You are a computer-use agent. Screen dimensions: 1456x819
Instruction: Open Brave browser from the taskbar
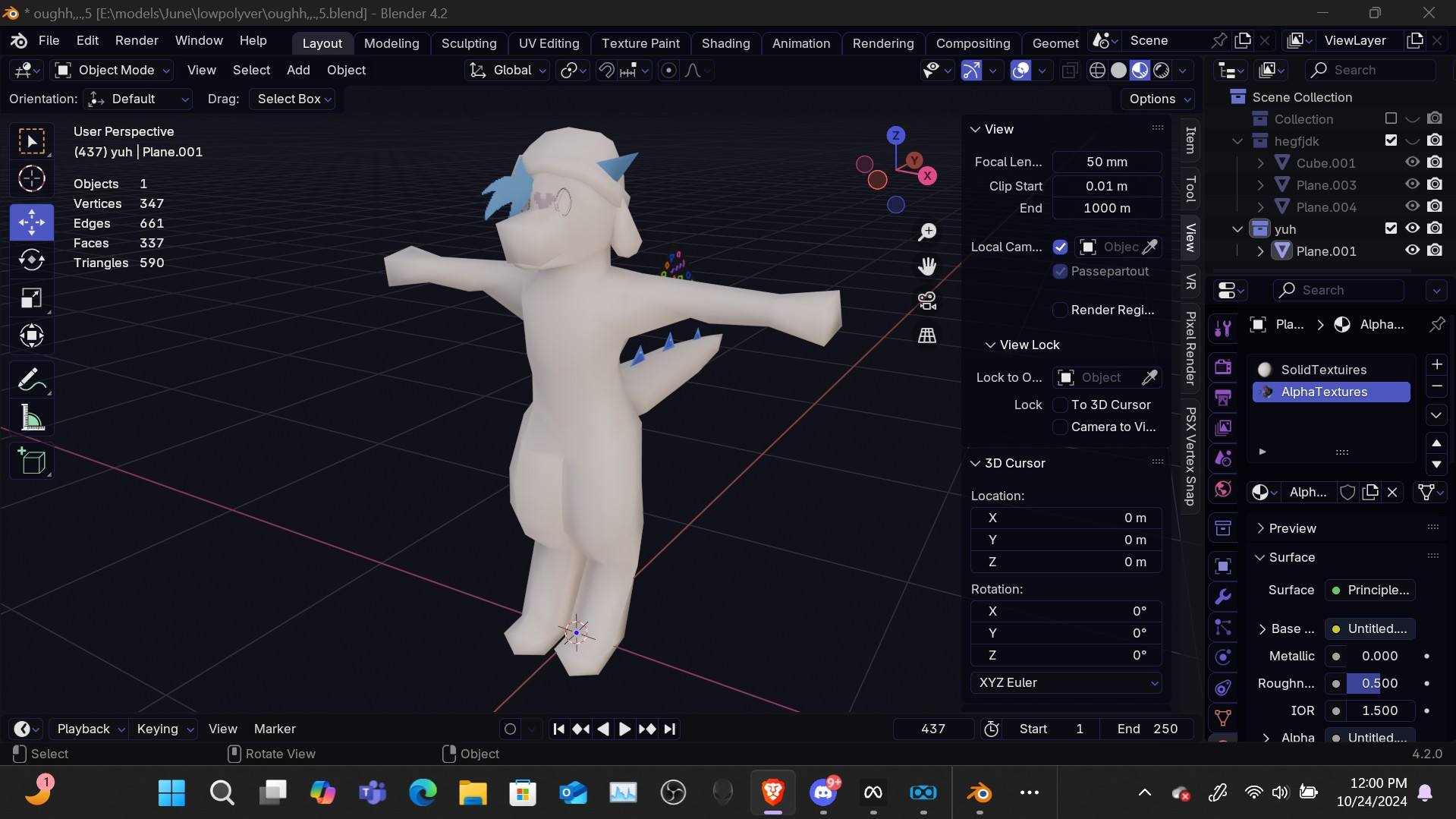click(x=773, y=793)
